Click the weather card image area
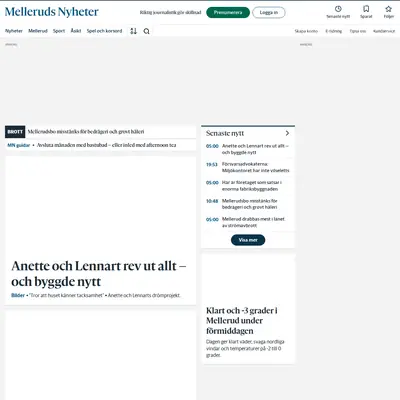 (248, 278)
